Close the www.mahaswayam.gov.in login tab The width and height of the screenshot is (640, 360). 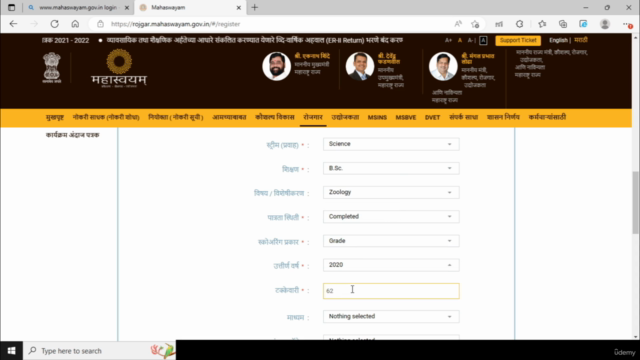click(x=127, y=7)
